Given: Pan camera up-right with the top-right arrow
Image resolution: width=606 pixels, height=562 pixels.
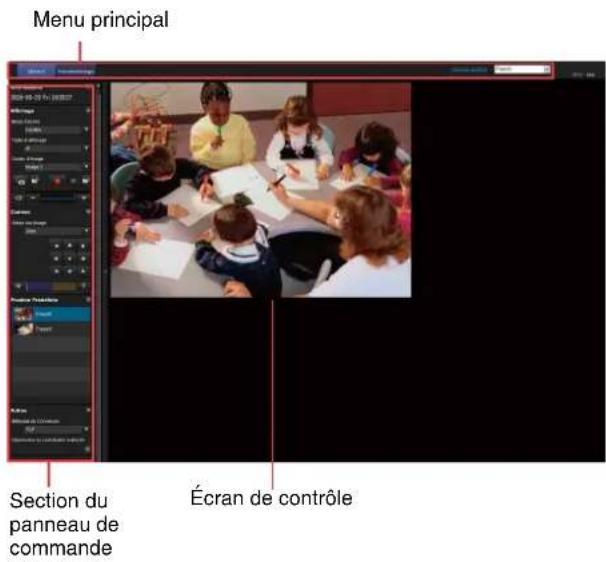Looking at the screenshot, I should (x=83, y=246).
